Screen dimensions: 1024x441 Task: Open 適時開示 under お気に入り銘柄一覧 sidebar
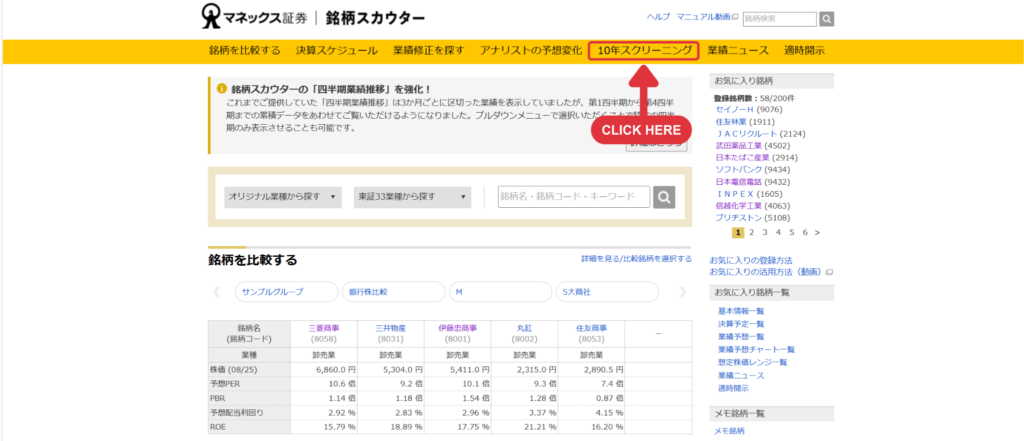[x=733, y=388]
